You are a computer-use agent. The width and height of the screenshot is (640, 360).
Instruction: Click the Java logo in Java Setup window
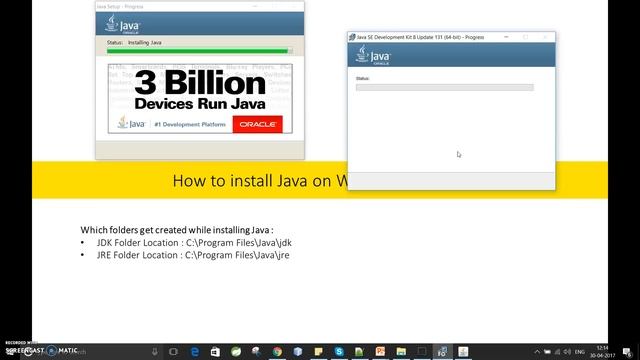[x=122, y=24]
